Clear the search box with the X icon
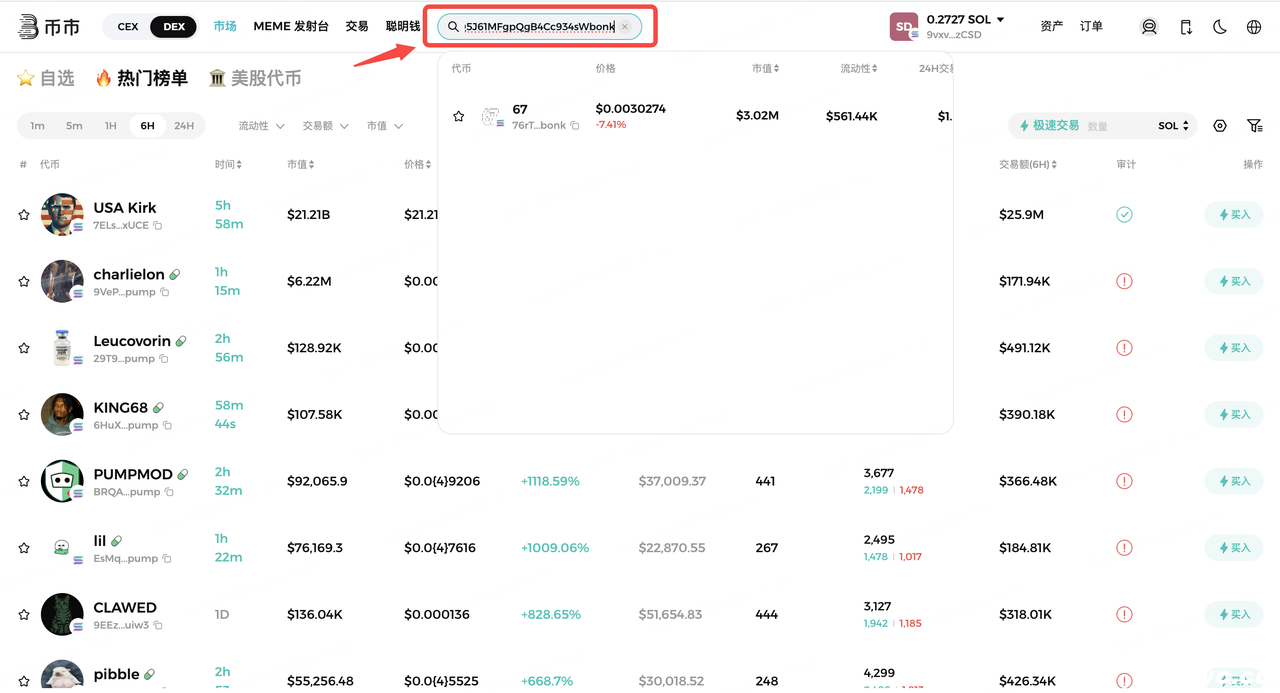This screenshot has height=693, width=1280. coord(625,27)
